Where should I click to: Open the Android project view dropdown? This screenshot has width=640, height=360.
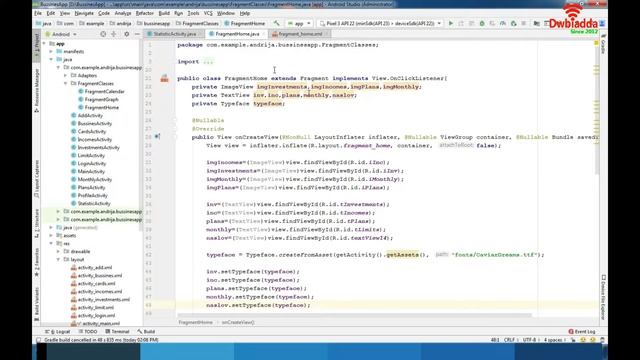click(61, 34)
